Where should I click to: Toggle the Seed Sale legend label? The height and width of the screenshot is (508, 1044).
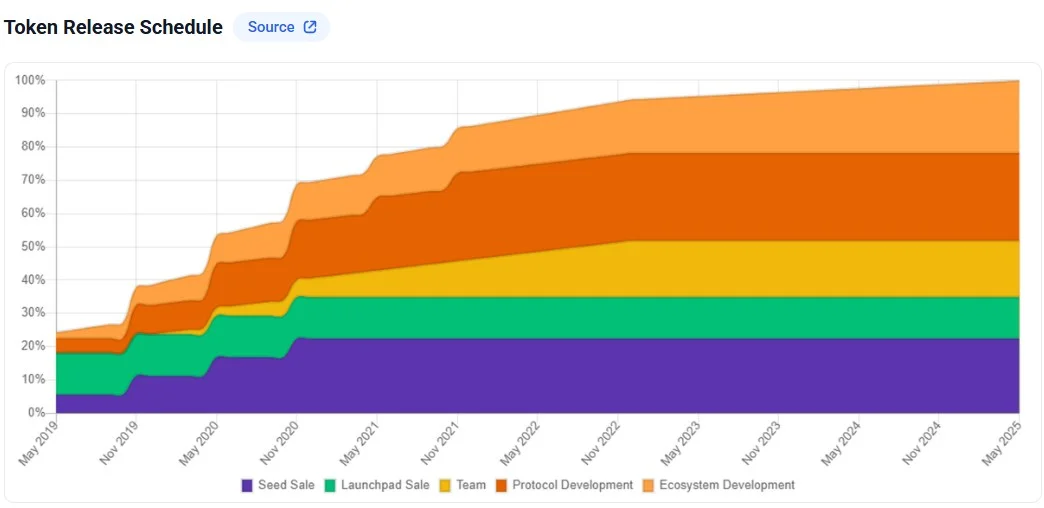(x=286, y=485)
